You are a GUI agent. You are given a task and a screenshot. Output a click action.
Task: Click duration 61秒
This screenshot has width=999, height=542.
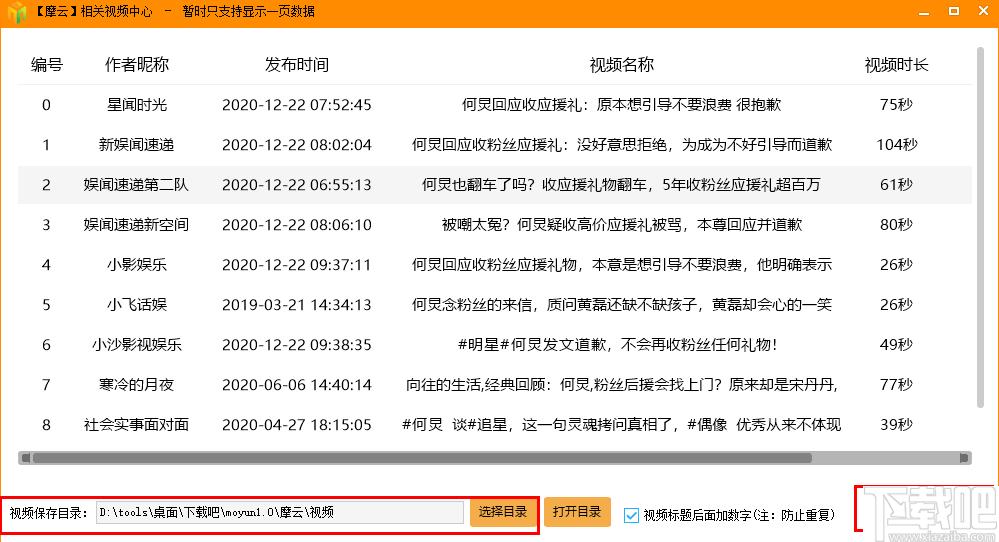tap(896, 185)
